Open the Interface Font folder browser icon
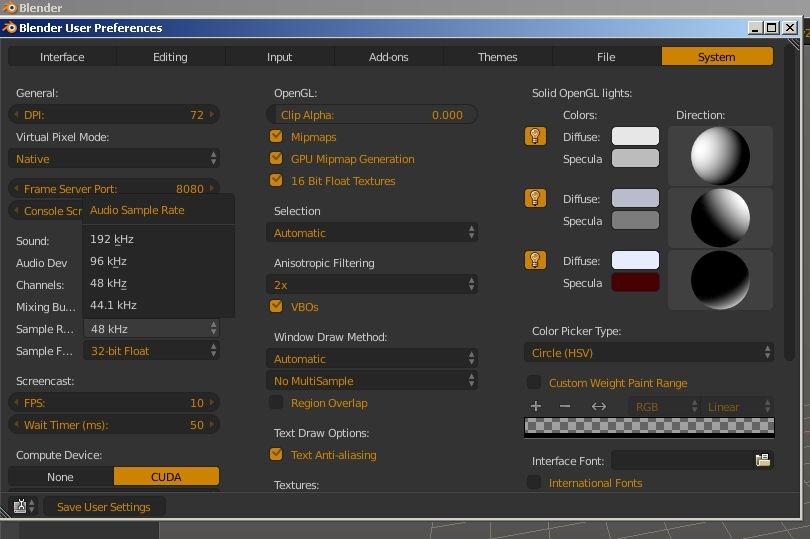Screen dimensions: 810x539 pos(763,460)
